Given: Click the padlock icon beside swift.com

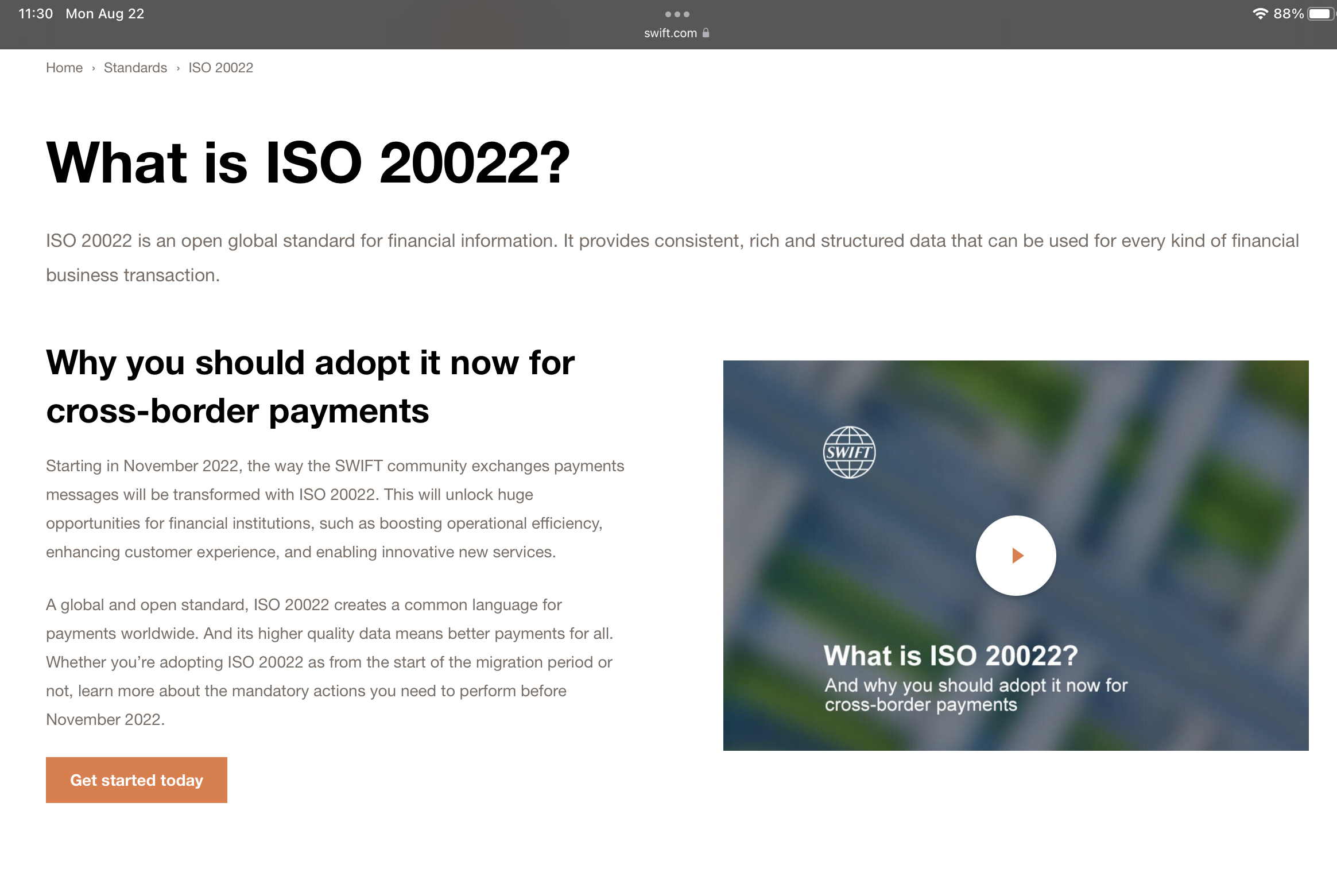Looking at the screenshot, I should pyautogui.click(x=706, y=33).
